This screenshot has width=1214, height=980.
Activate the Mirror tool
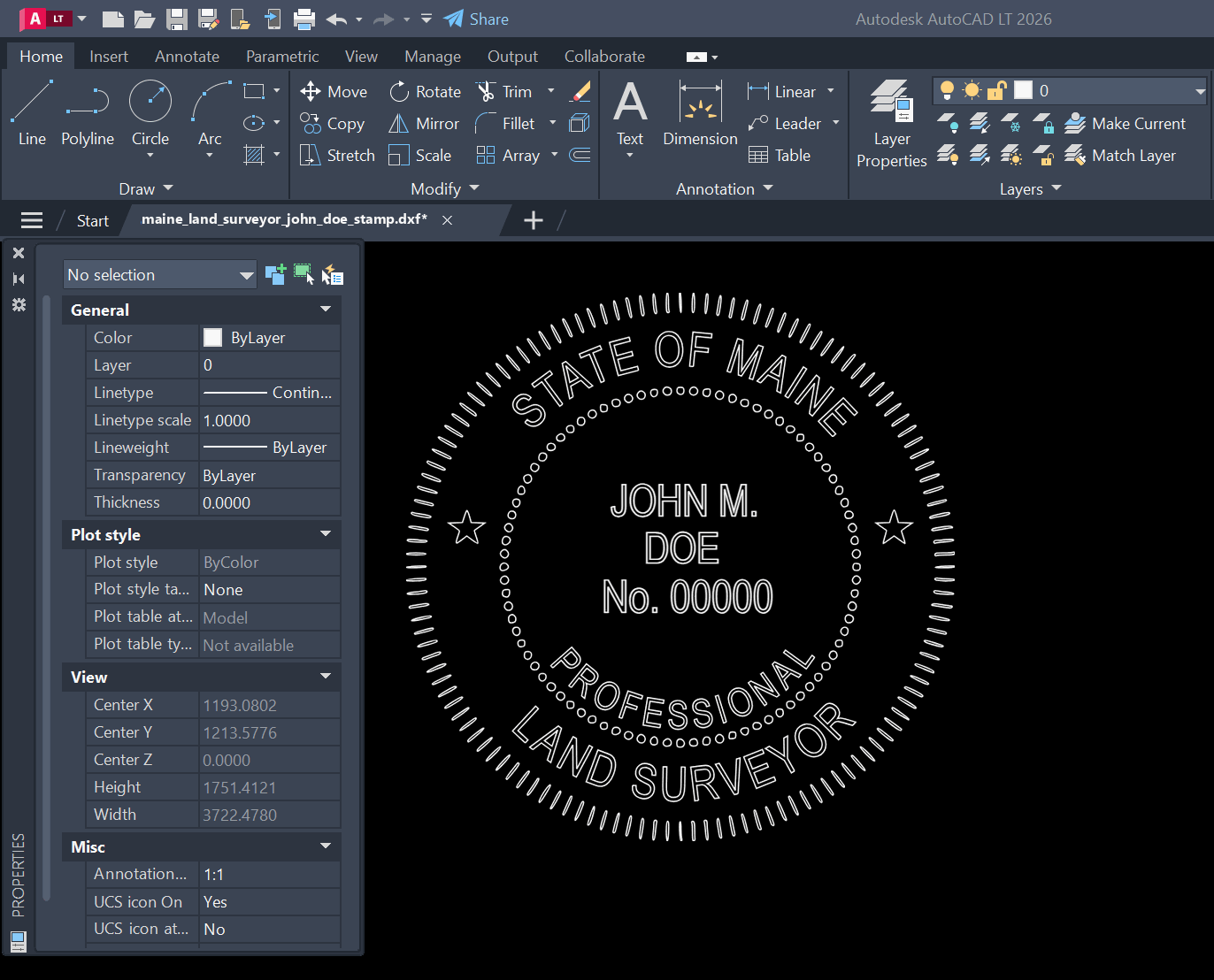[424, 124]
